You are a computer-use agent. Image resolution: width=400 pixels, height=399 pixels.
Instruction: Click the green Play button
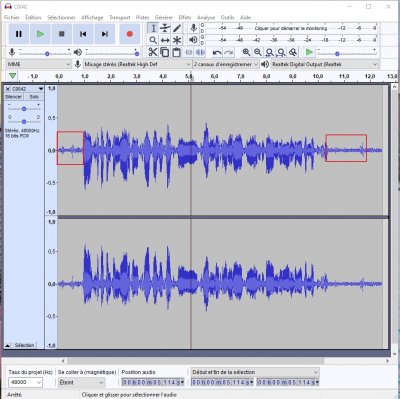pos(40,34)
